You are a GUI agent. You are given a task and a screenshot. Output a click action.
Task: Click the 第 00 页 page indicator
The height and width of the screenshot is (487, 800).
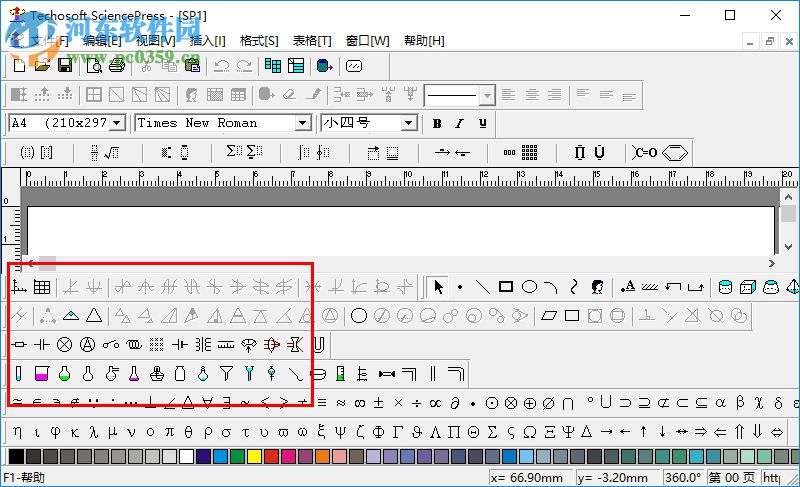732,478
